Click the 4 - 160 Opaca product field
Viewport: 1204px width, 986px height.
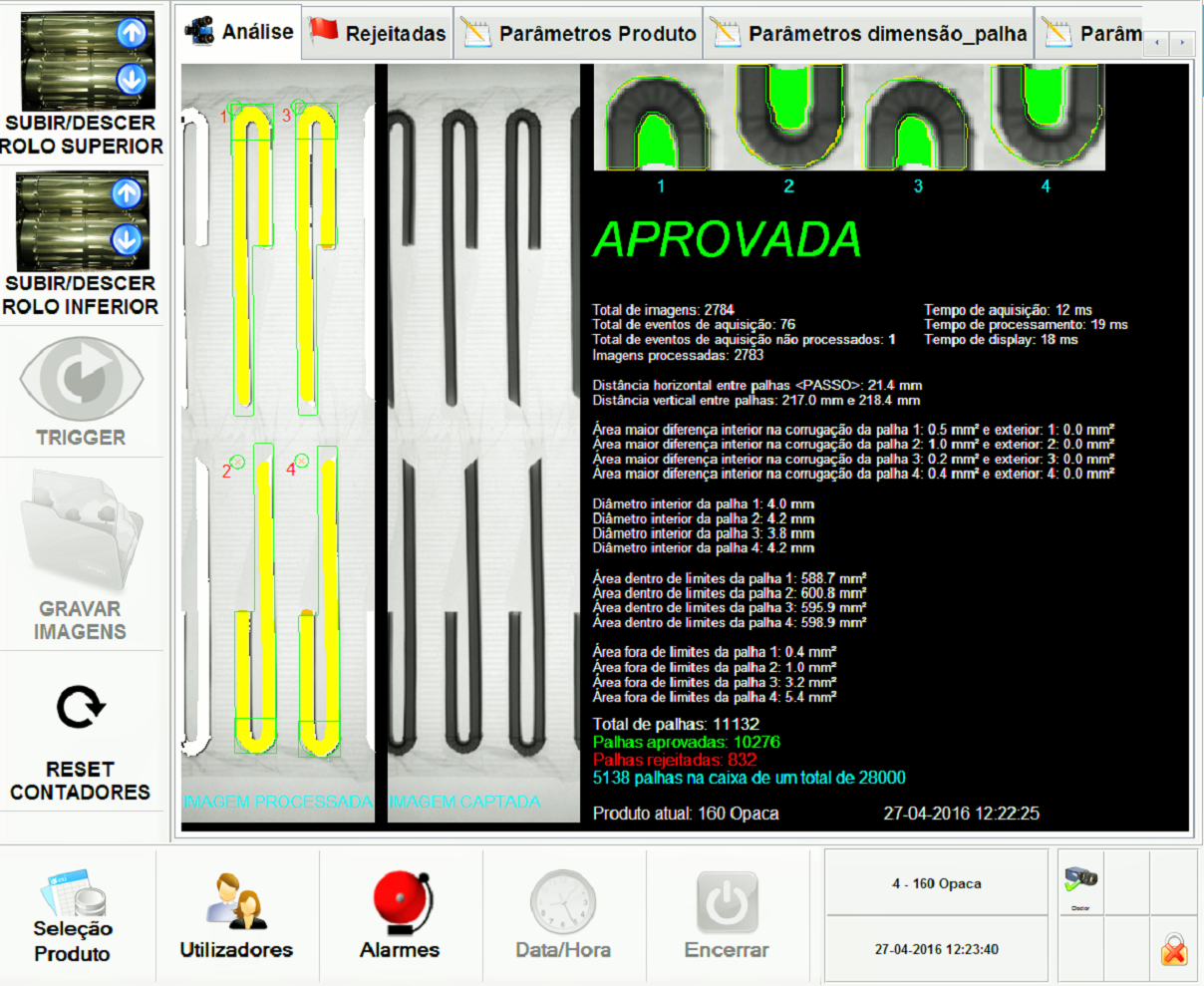936,883
